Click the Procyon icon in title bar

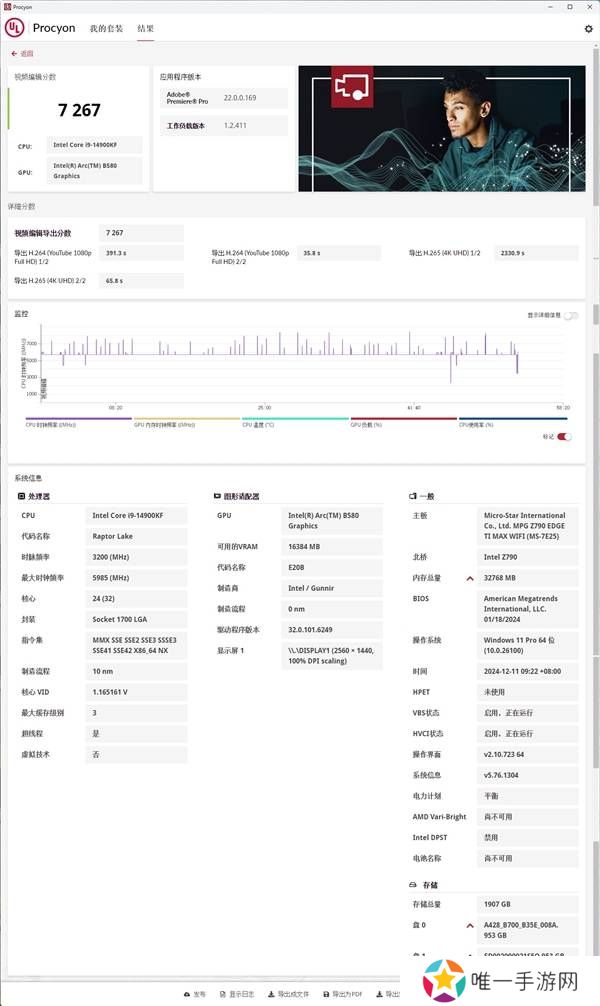click(x=7, y=6)
